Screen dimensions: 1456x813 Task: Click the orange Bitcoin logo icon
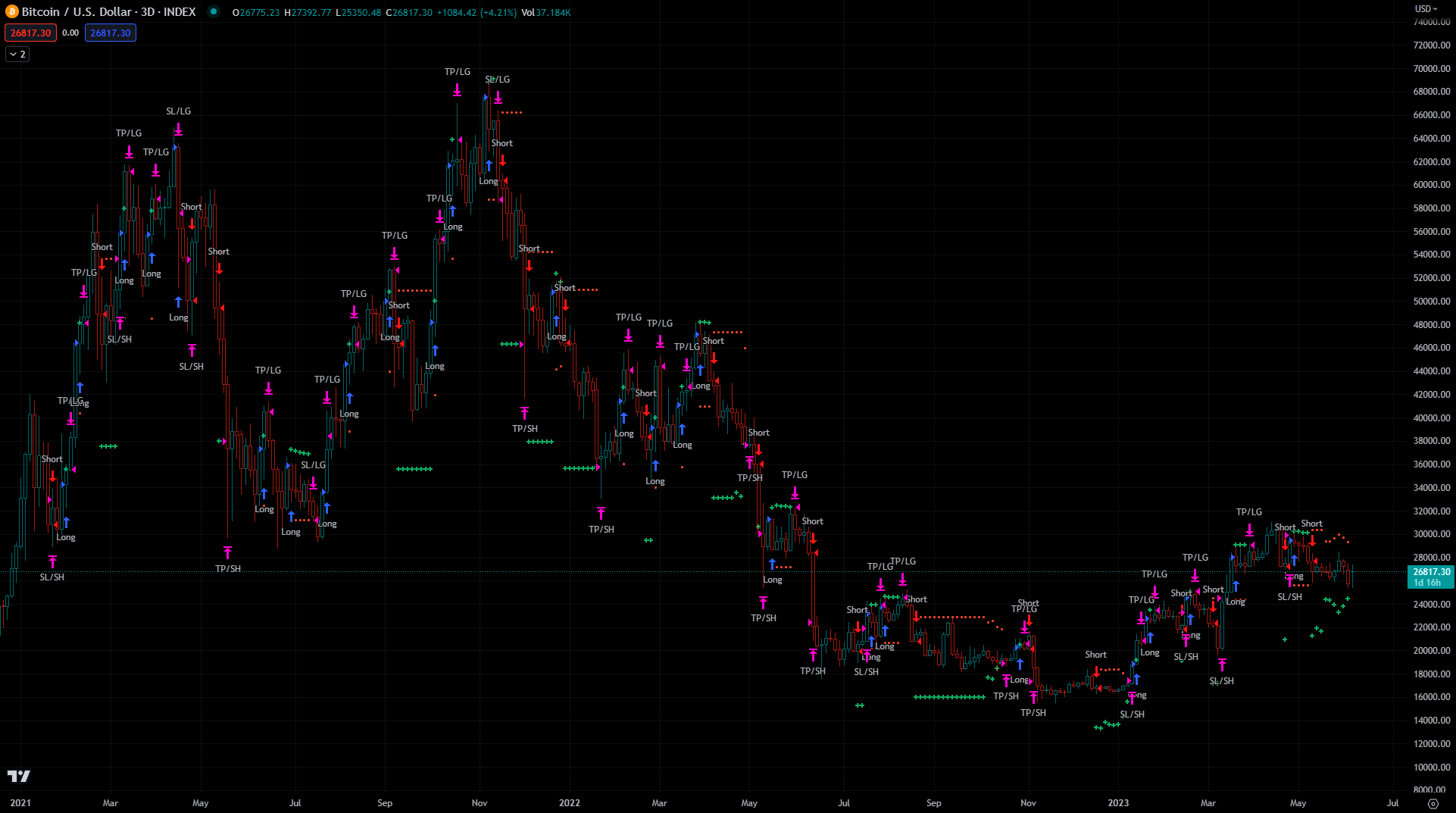[12, 12]
